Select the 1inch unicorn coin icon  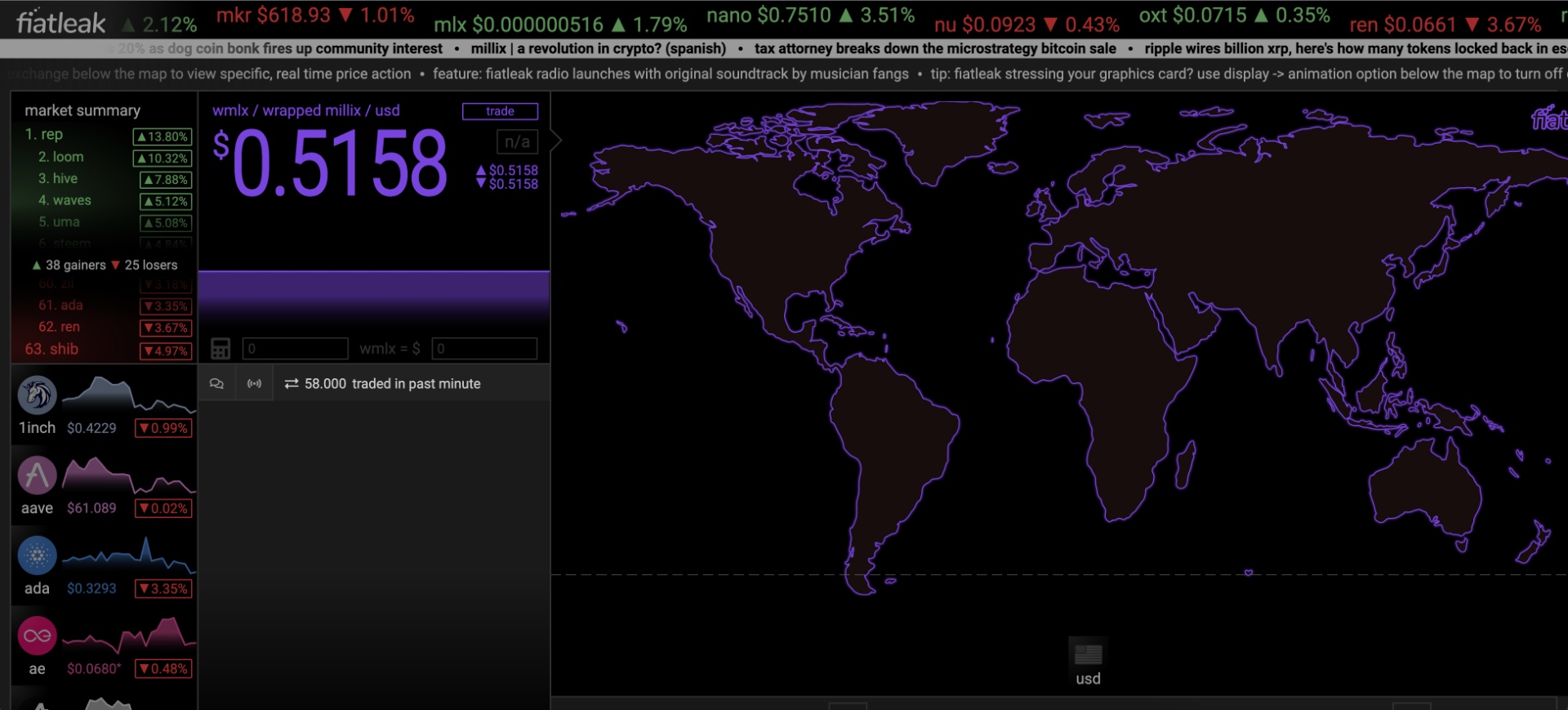[37, 395]
